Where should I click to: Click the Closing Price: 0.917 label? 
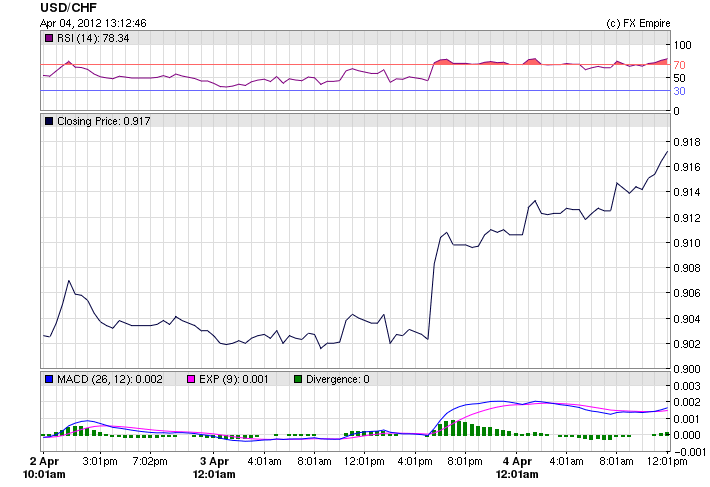pyautogui.click(x=104, y=121)
